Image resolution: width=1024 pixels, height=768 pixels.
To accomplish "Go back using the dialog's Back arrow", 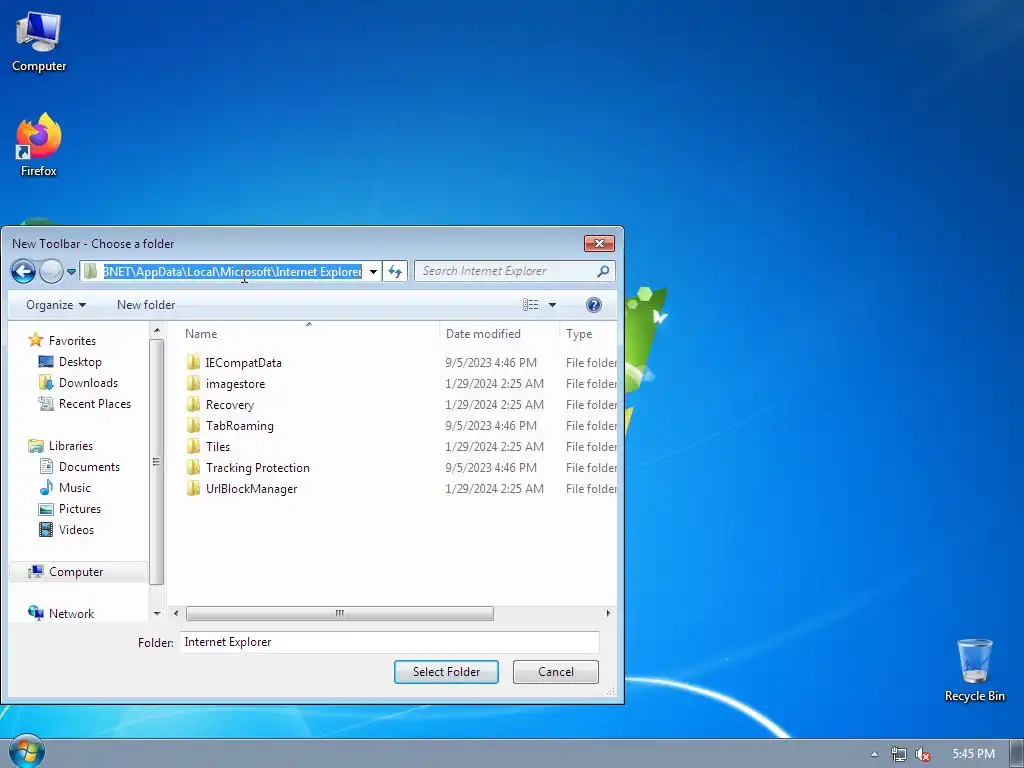I will pos(23,271).
